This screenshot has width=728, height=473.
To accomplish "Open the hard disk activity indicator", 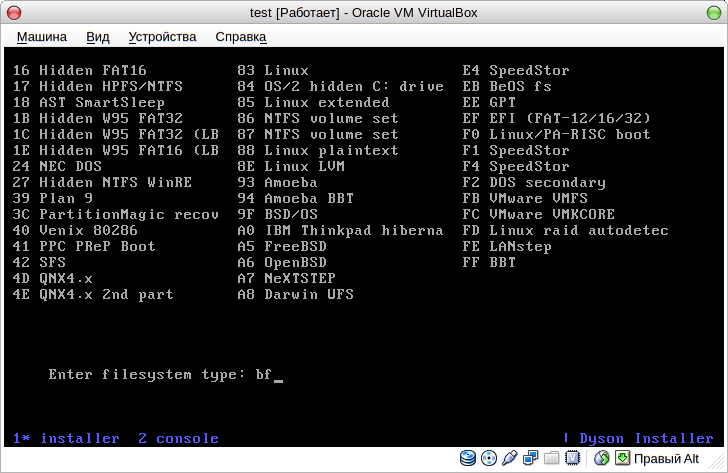I will click(468, 458).
